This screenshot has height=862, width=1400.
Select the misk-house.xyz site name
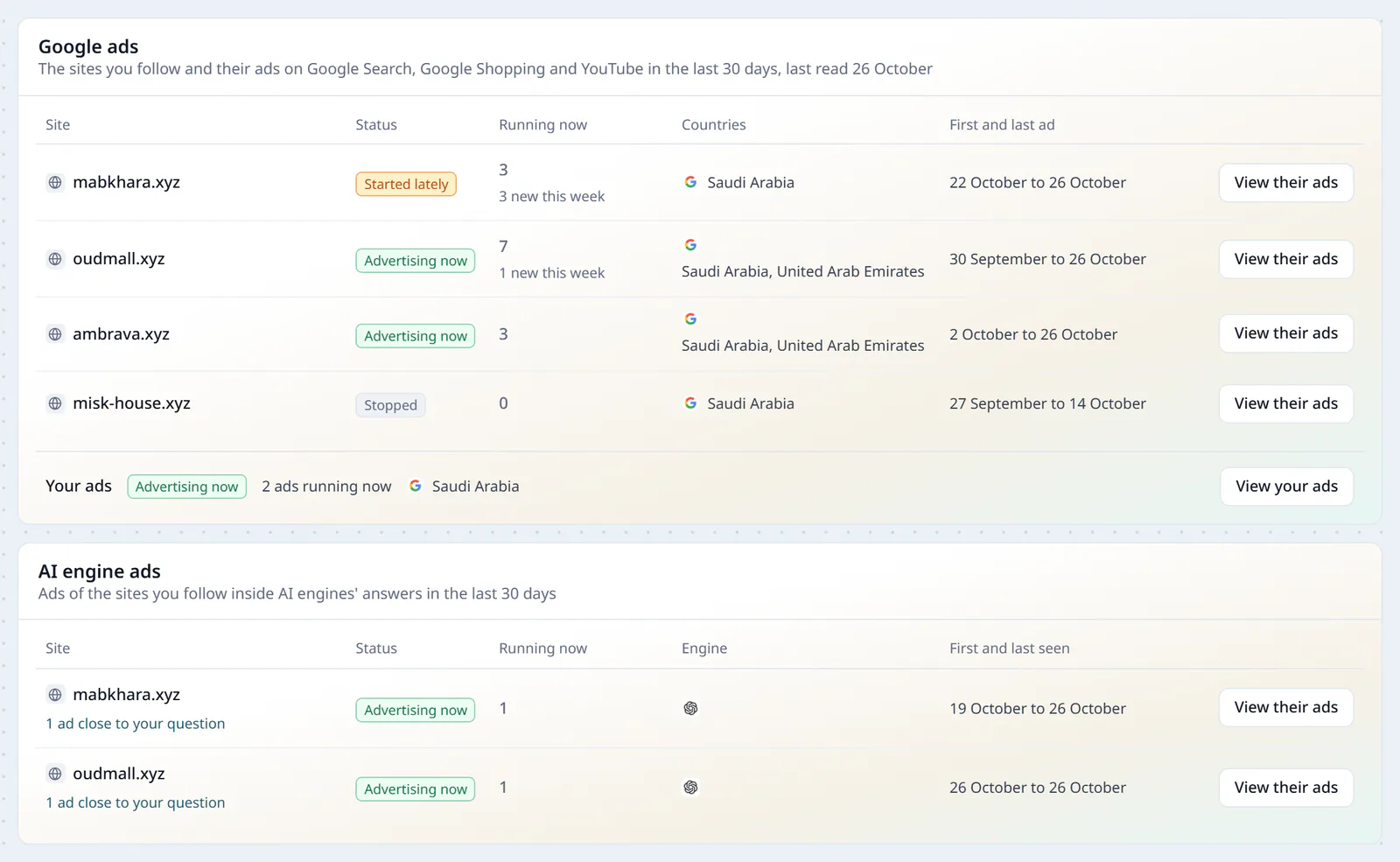131,403
